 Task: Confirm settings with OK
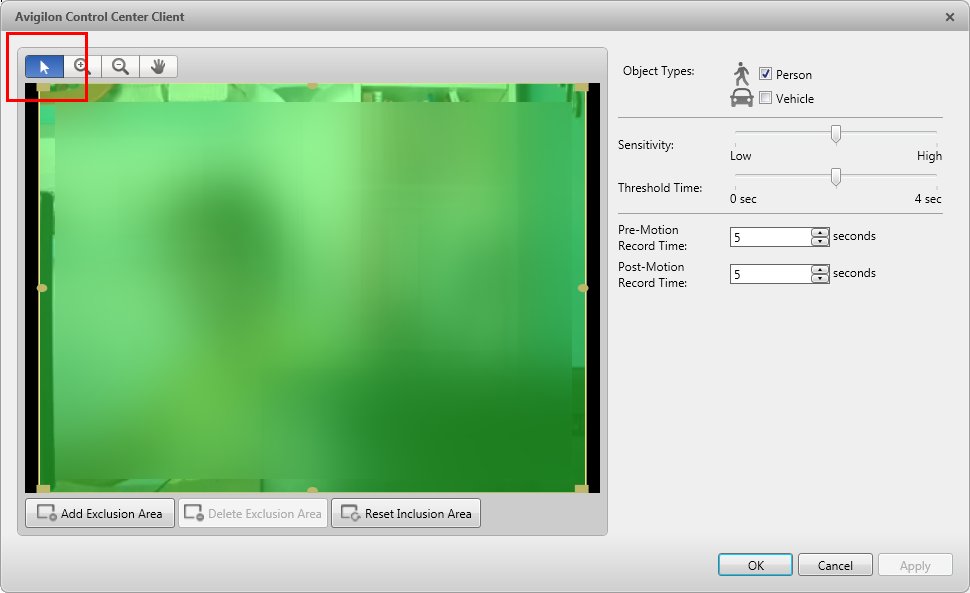click(x=755, y=564)
